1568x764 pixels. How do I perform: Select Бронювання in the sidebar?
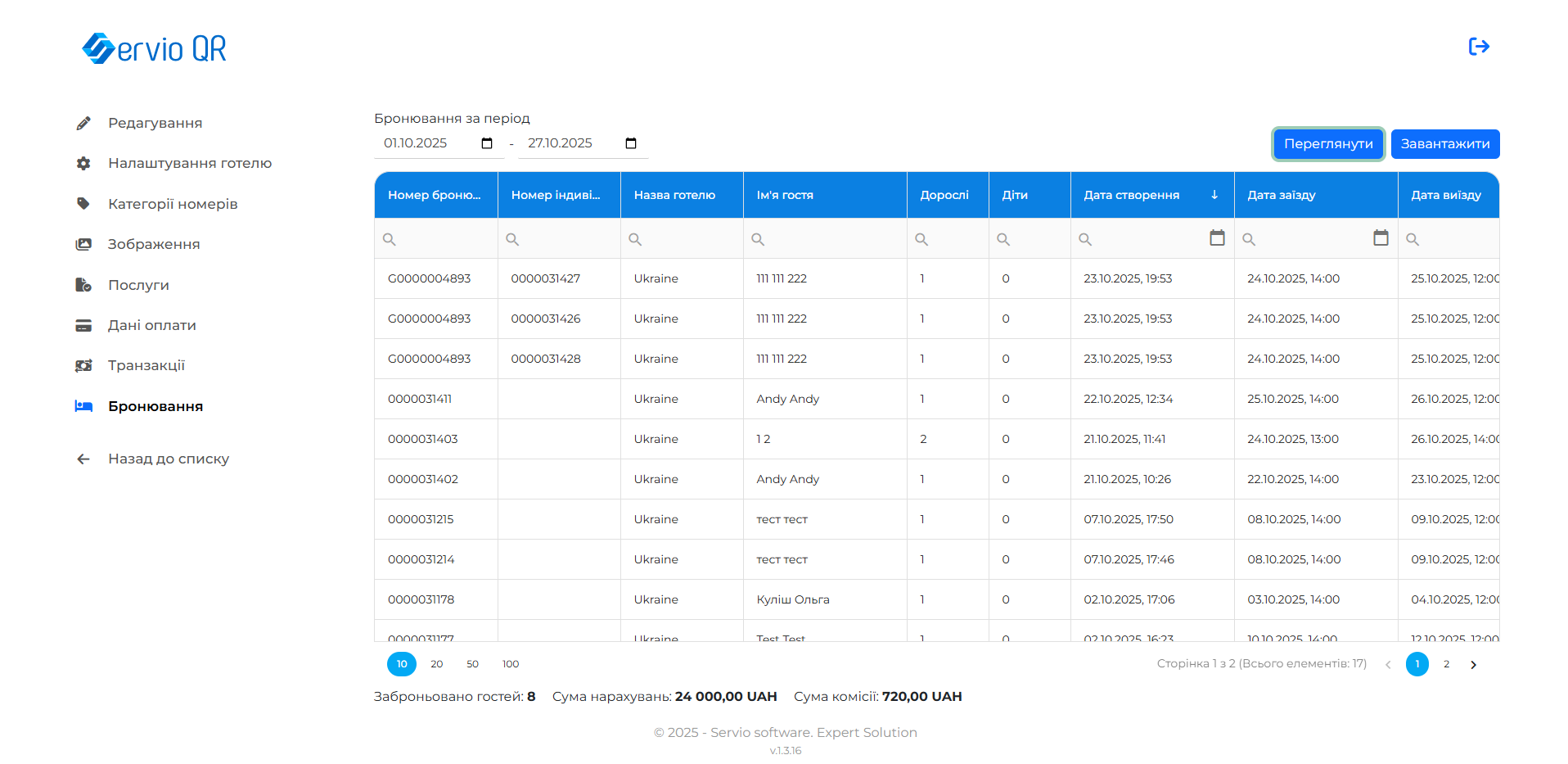tap(155, 406)
